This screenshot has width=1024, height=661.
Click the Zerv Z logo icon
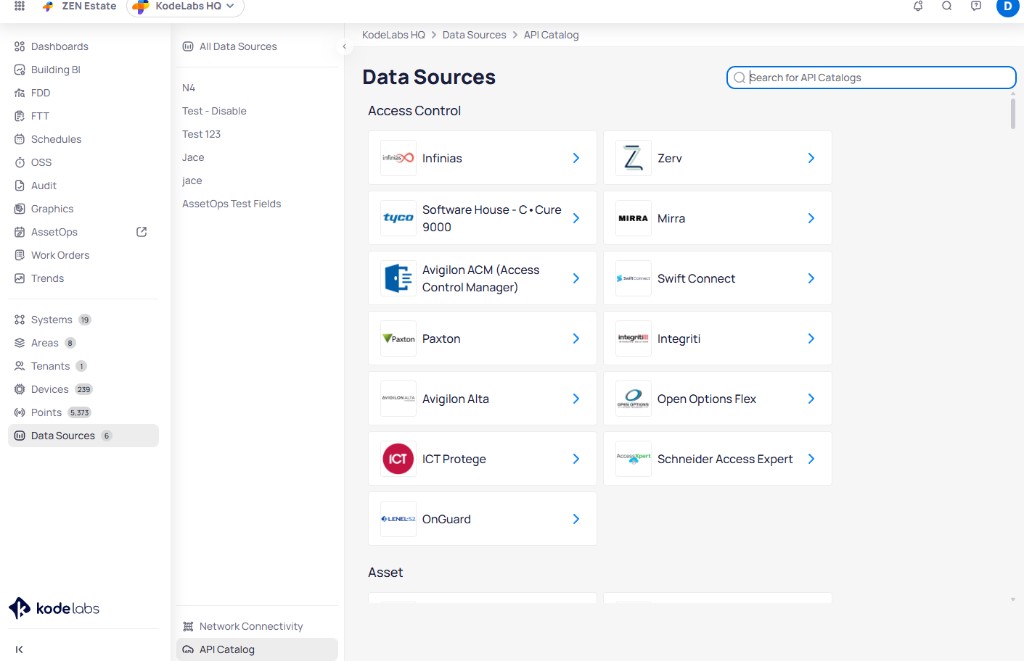[x=633, y=158]
